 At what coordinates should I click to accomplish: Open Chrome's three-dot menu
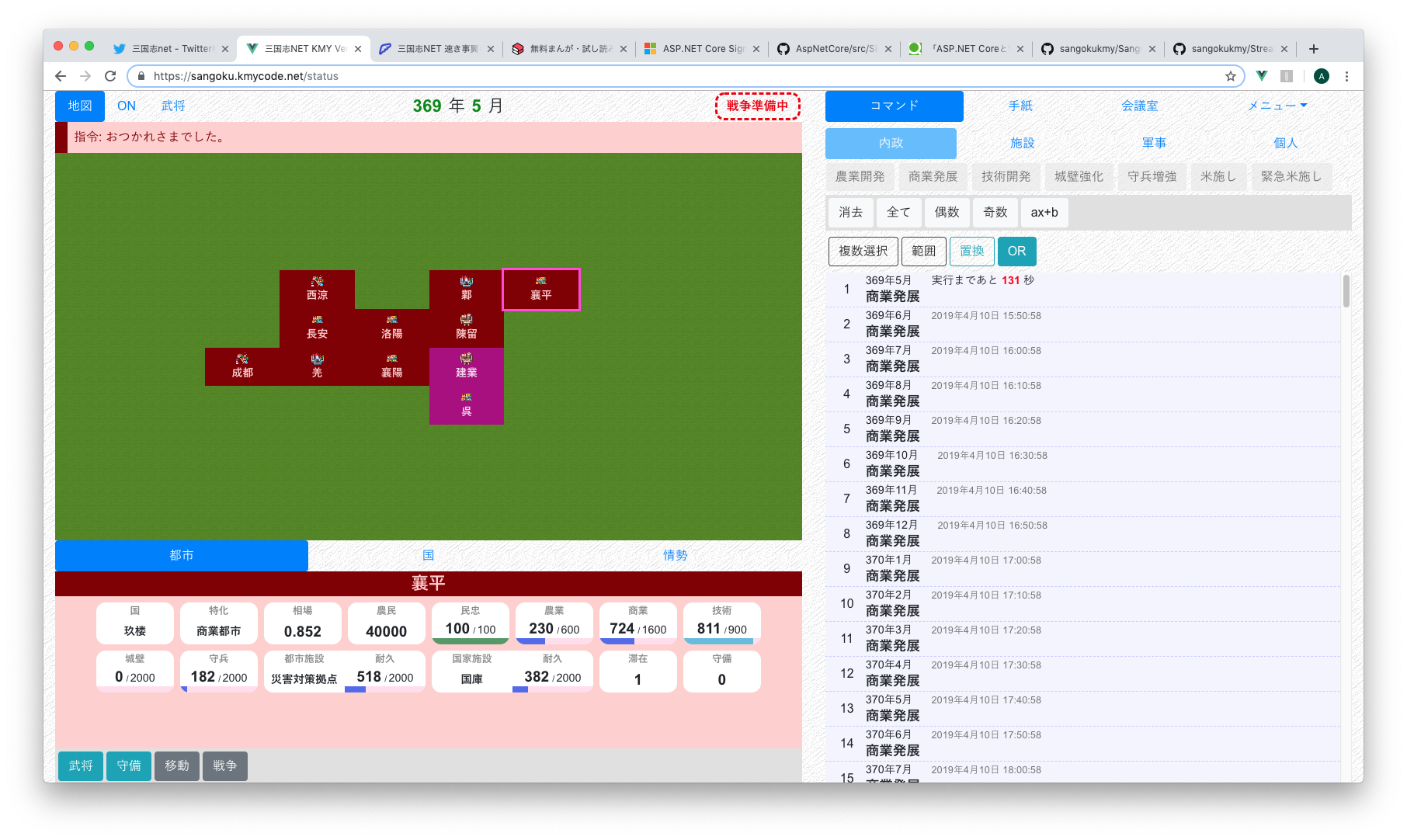tap(1347, 76)
